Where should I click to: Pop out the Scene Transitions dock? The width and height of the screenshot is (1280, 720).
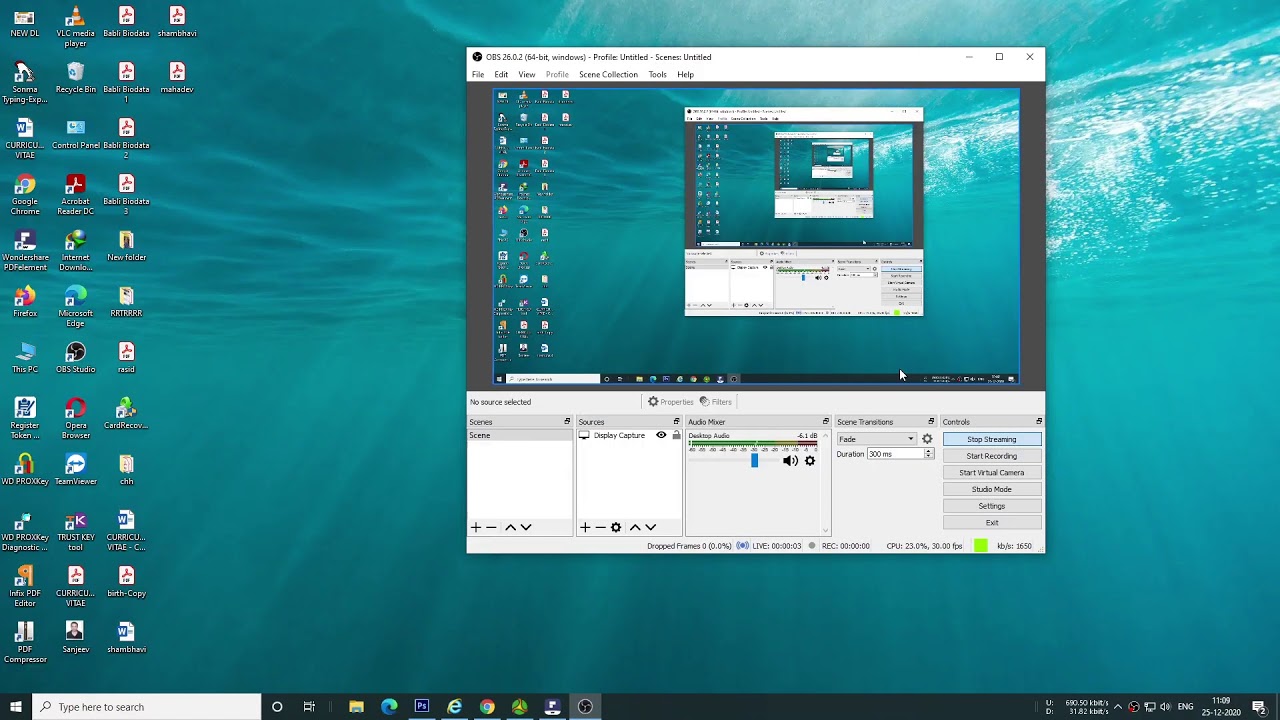(x=931, y=422)
